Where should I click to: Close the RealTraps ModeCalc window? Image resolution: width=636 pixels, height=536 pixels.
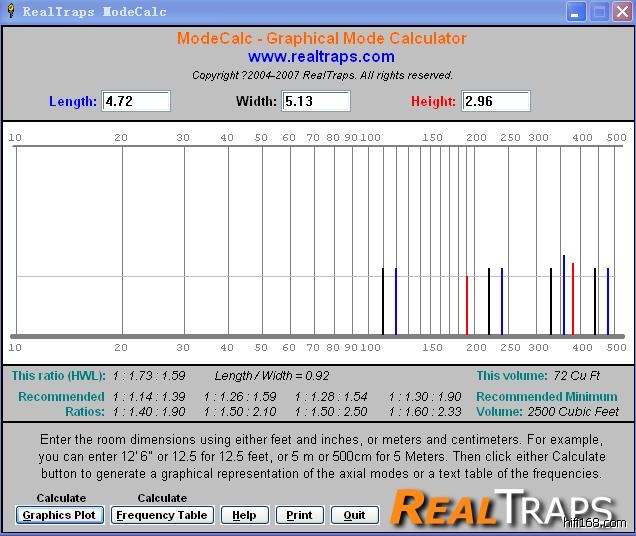pos(621,12)
